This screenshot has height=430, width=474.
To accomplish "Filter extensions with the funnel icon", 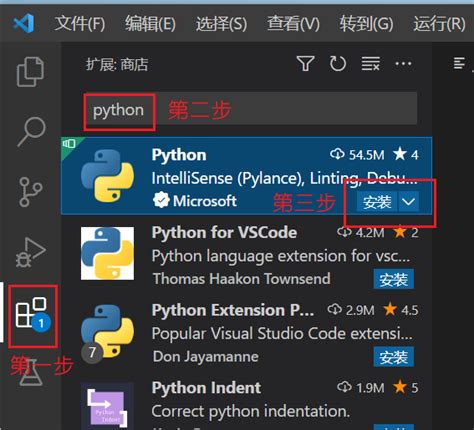I will click(x=305, y=63).
